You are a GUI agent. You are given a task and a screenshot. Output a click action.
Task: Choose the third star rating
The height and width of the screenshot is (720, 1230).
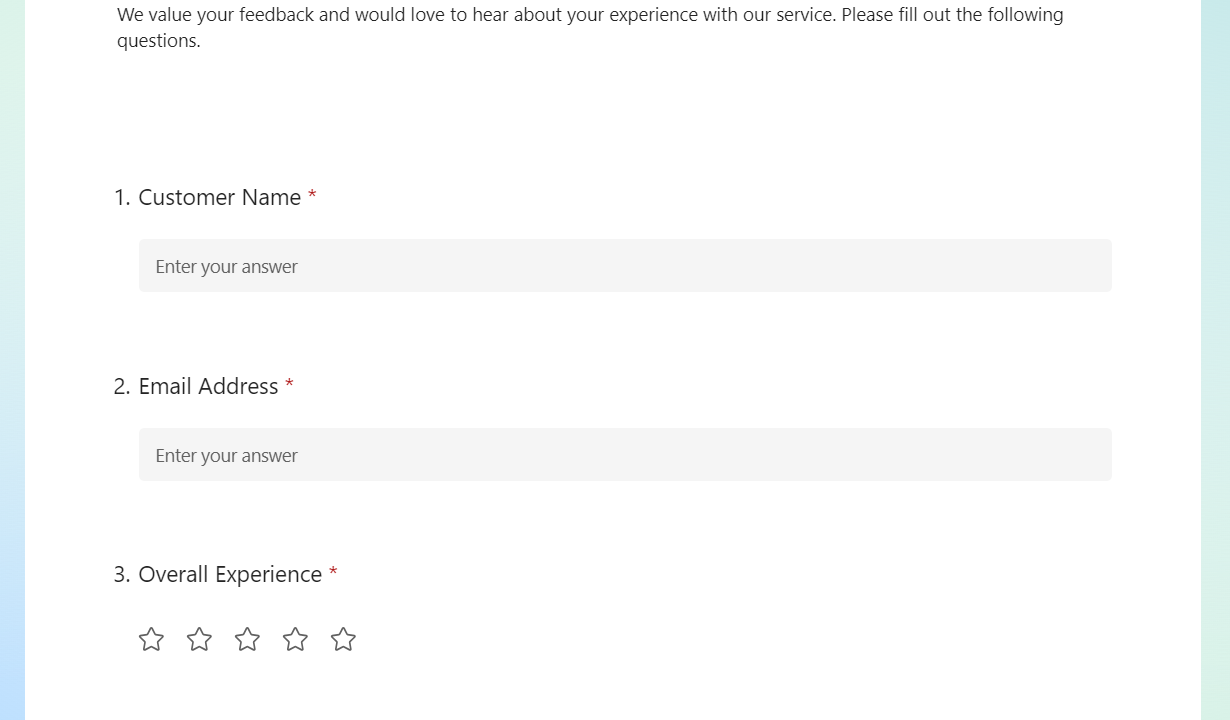coord(247,639)
